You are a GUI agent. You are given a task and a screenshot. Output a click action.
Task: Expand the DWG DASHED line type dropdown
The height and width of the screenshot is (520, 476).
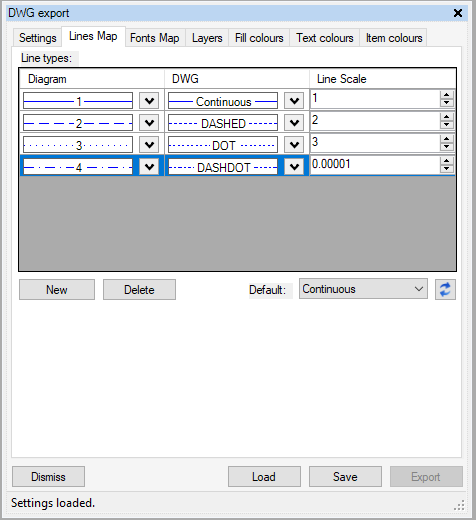click(294, 123)
